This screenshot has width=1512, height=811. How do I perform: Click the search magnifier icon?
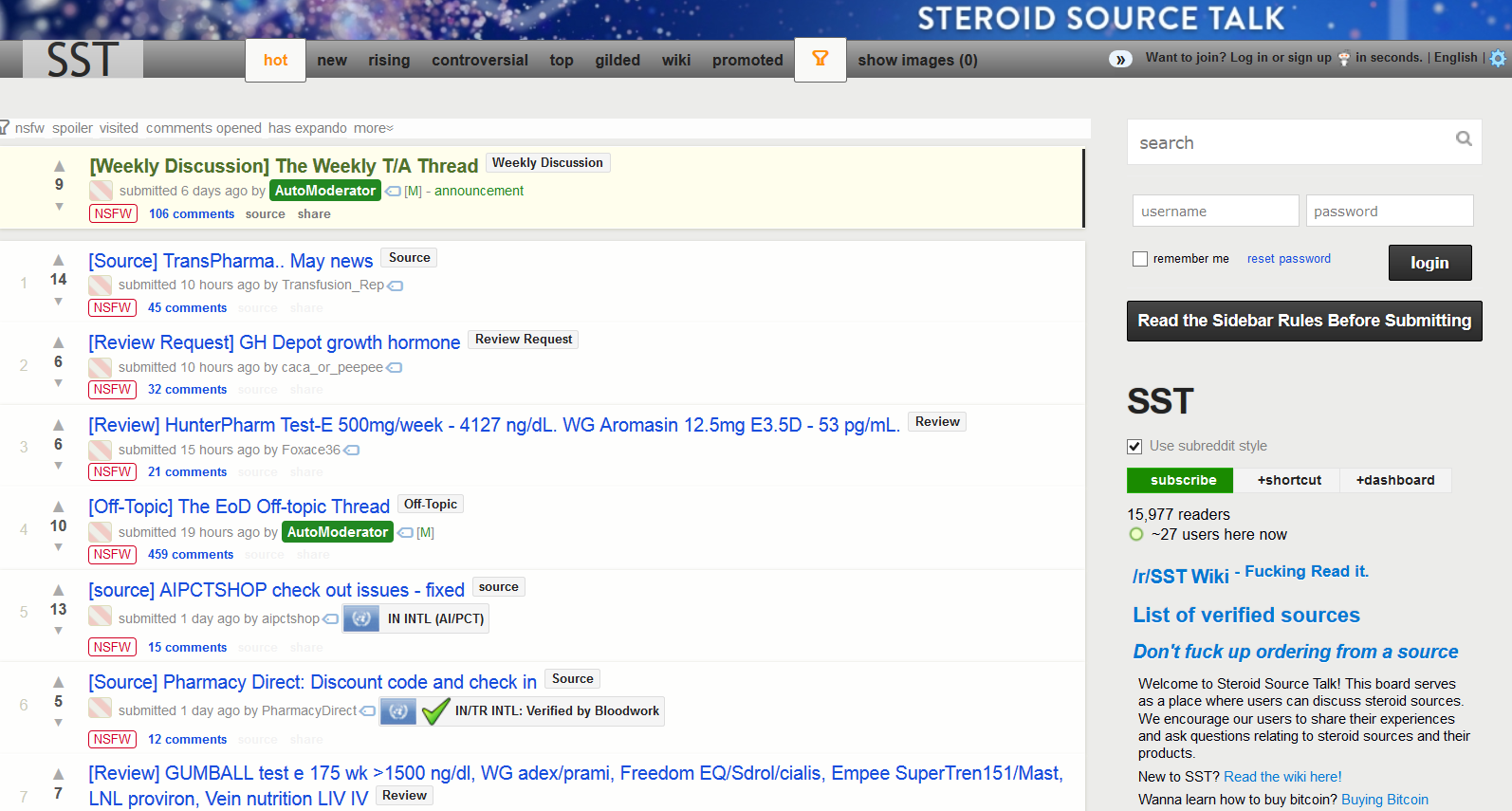point(1464,139)
